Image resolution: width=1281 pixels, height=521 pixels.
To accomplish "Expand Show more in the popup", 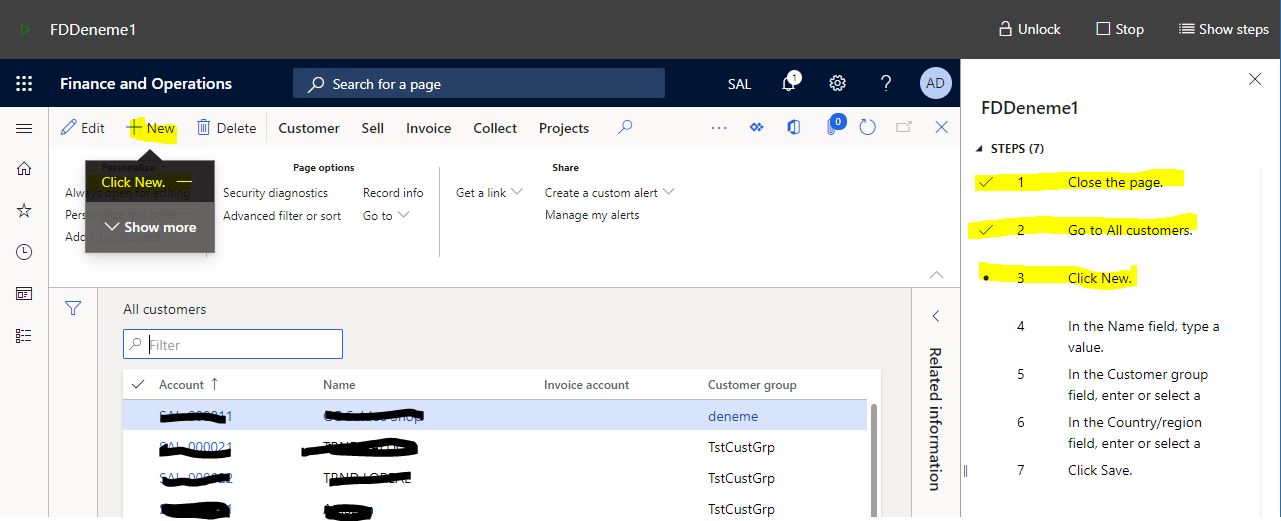I will 150,227.
